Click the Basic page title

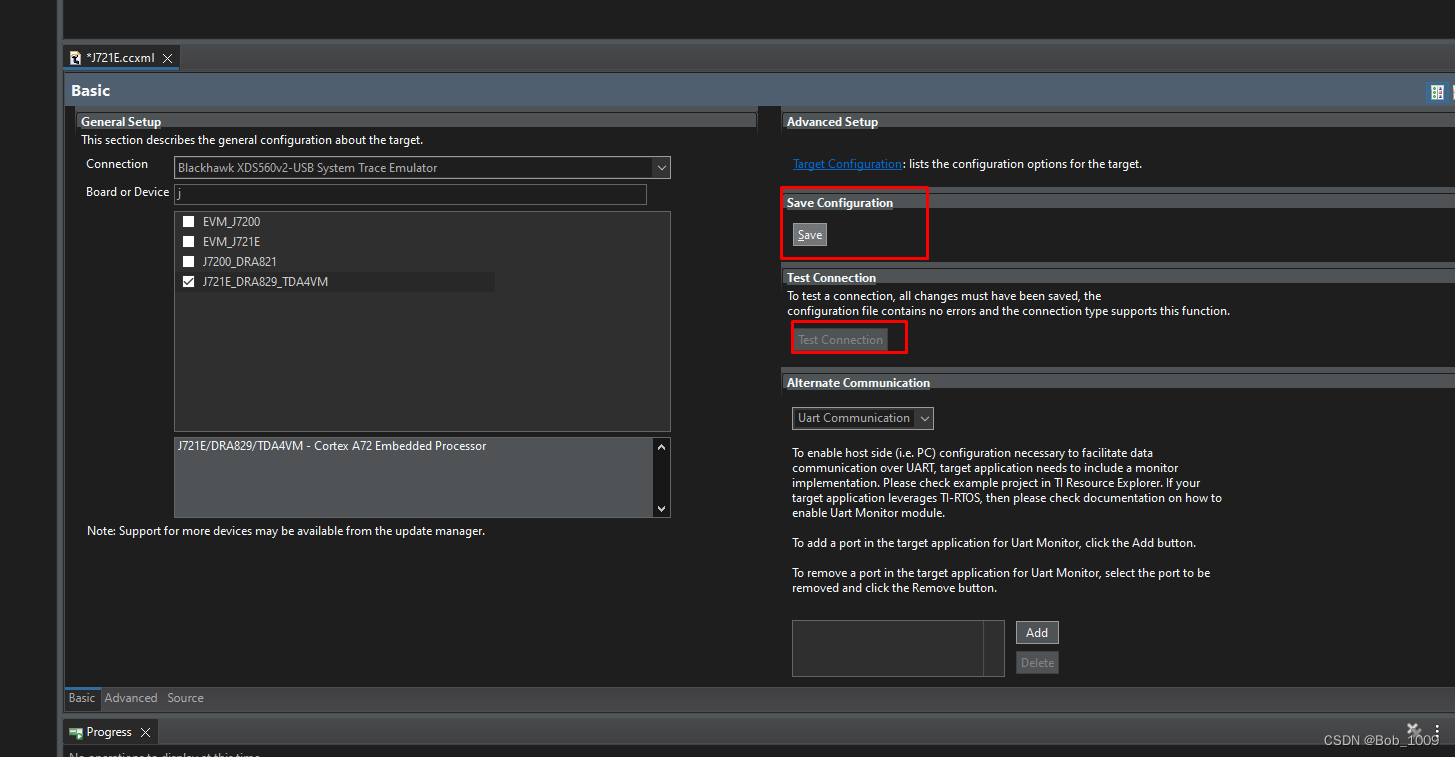pos(91,91)
